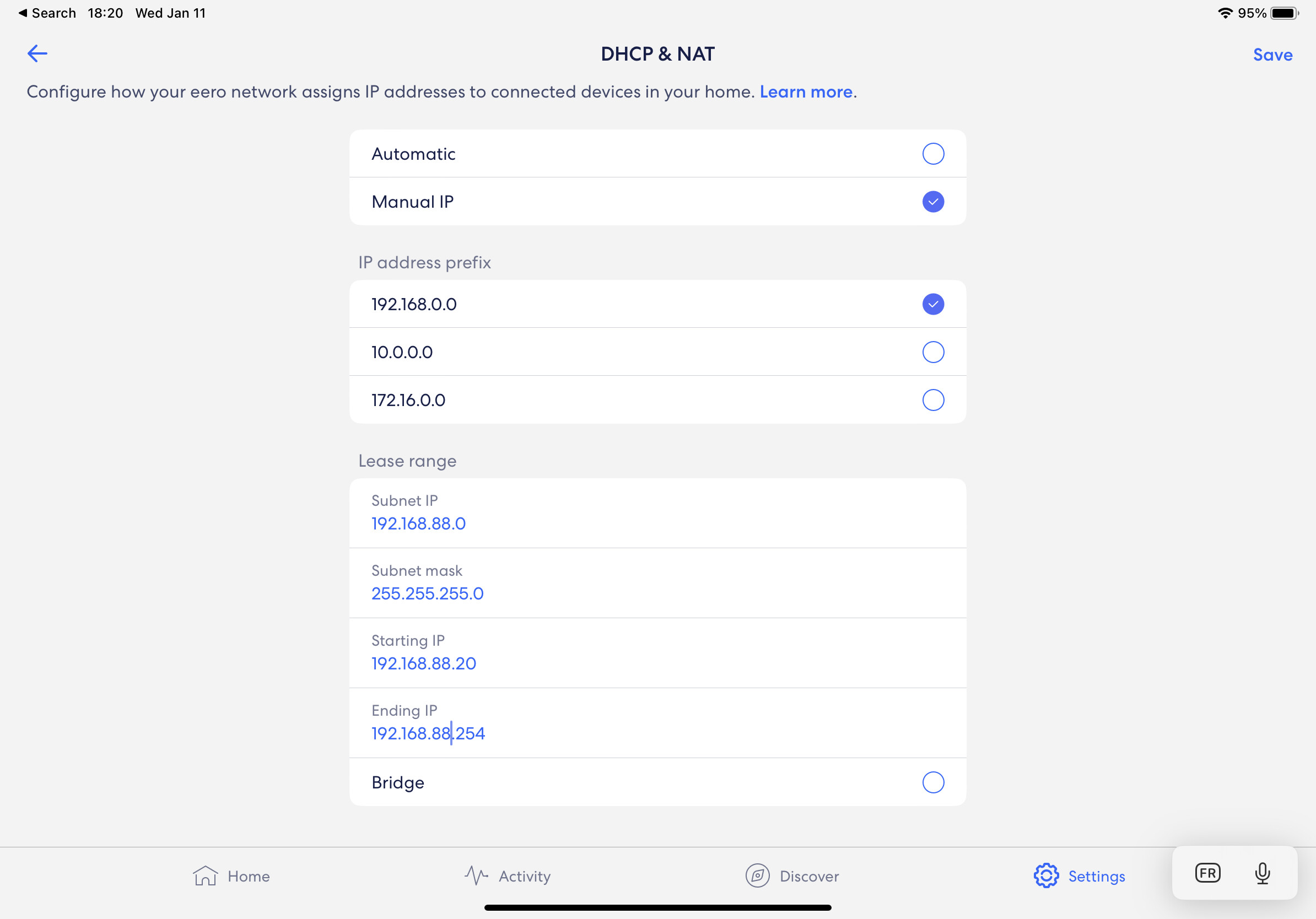Screen dimensions: 1316x919
Task: Select the Activity waveform icon
Action: click(474, 875)
